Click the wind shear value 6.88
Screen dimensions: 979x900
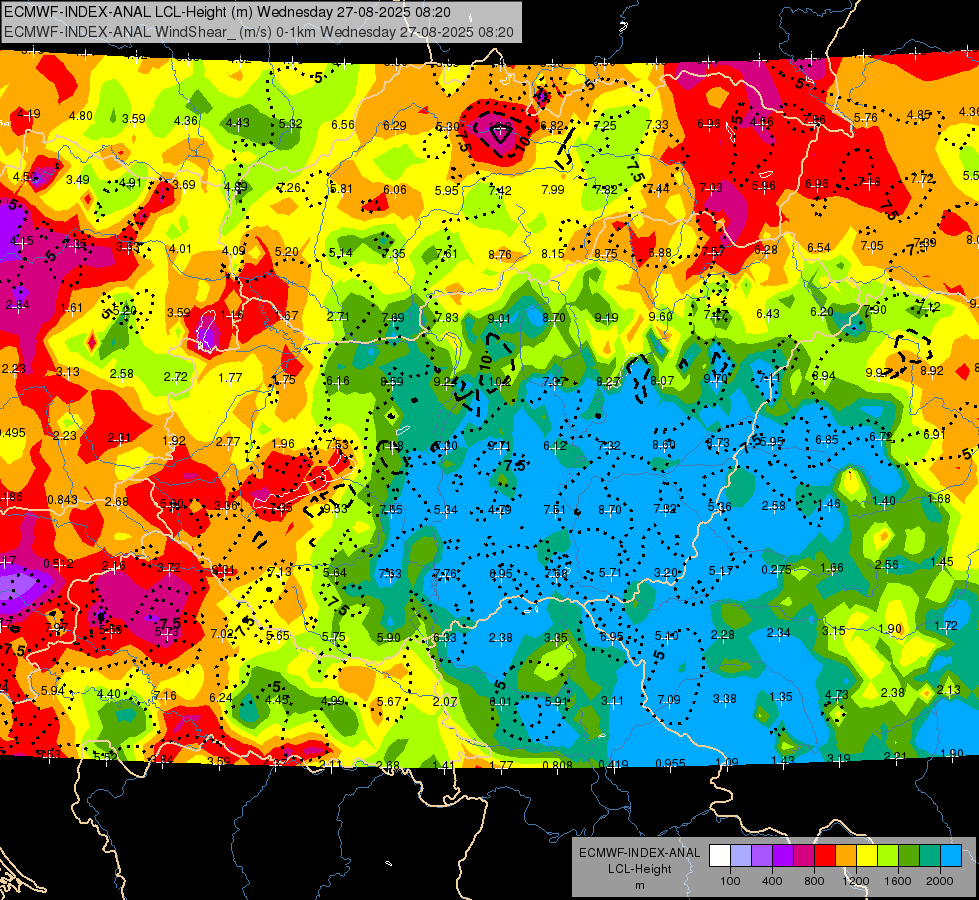click(659, 252)
